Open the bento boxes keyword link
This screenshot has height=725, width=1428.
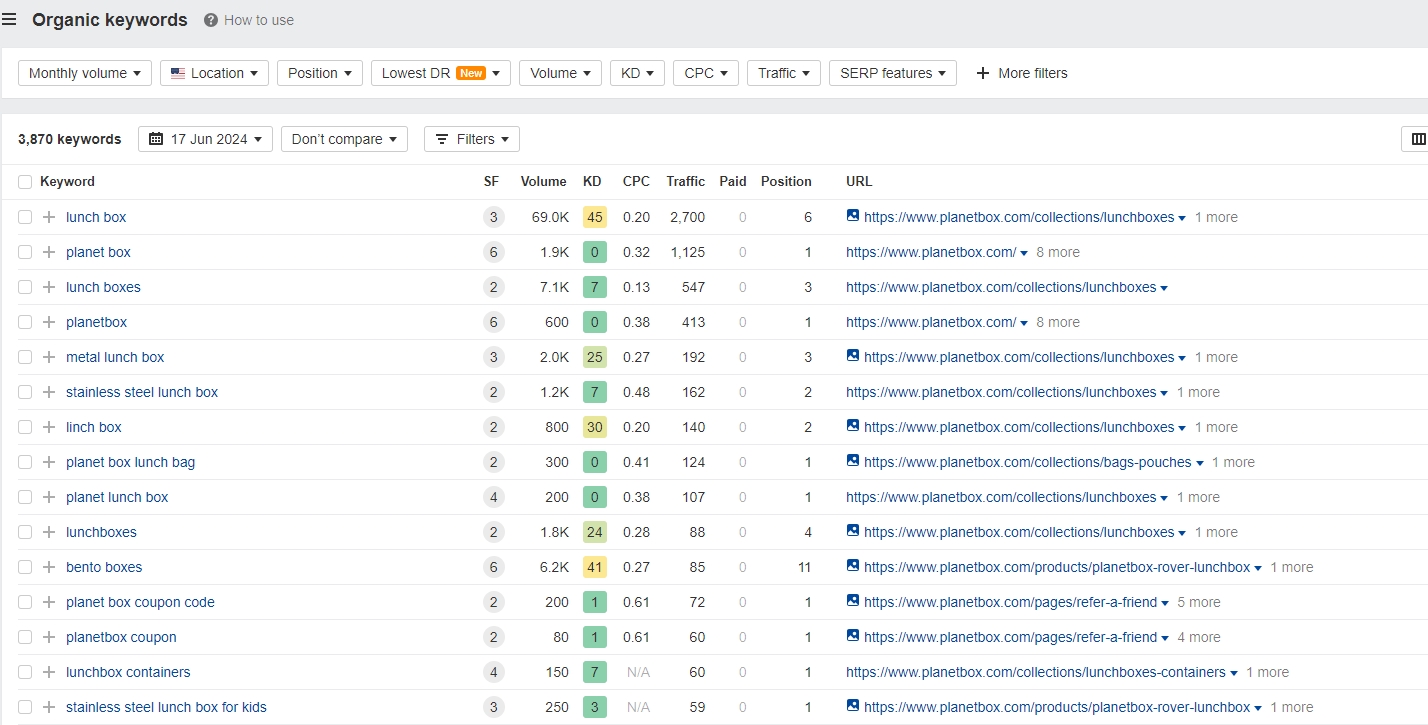coord(104,567)
